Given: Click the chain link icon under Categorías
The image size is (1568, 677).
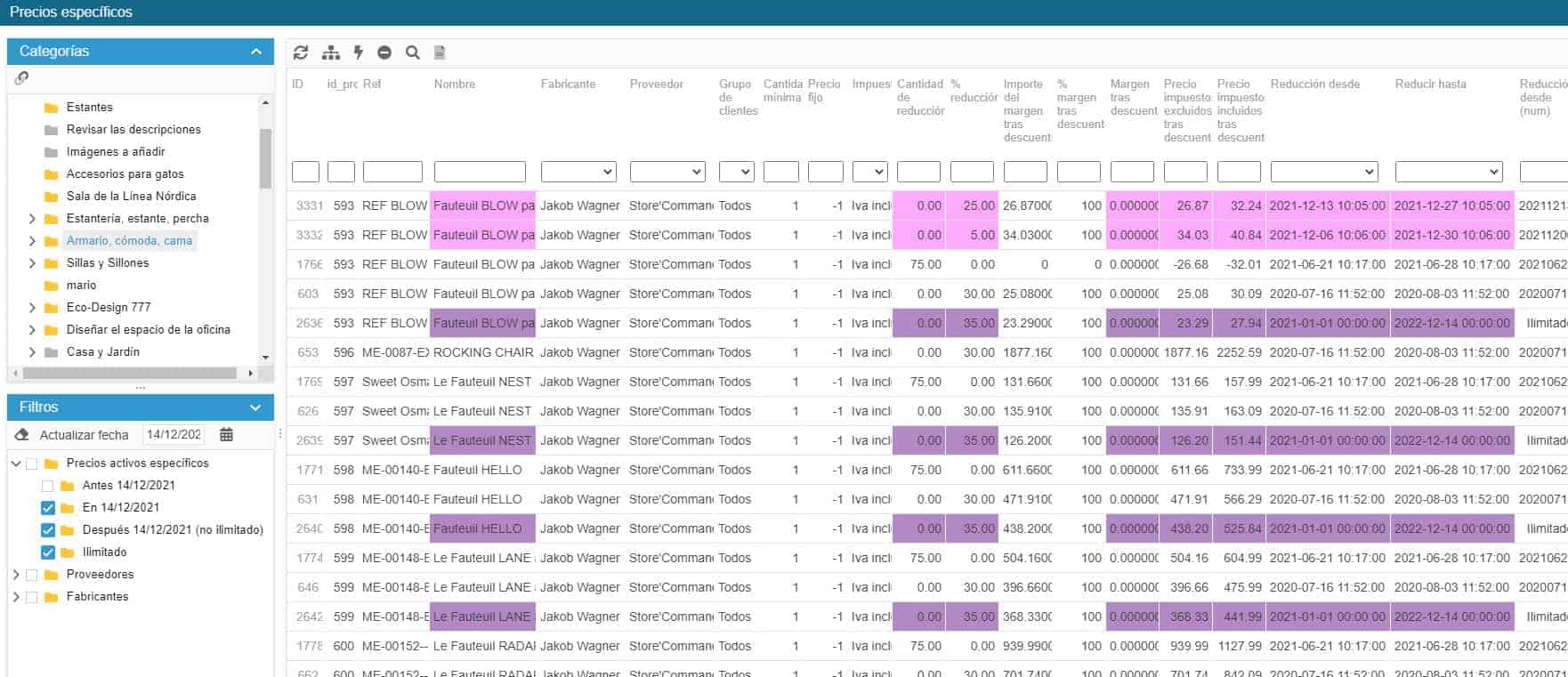Looking at the screenshot, I should [x=22, y=78].
